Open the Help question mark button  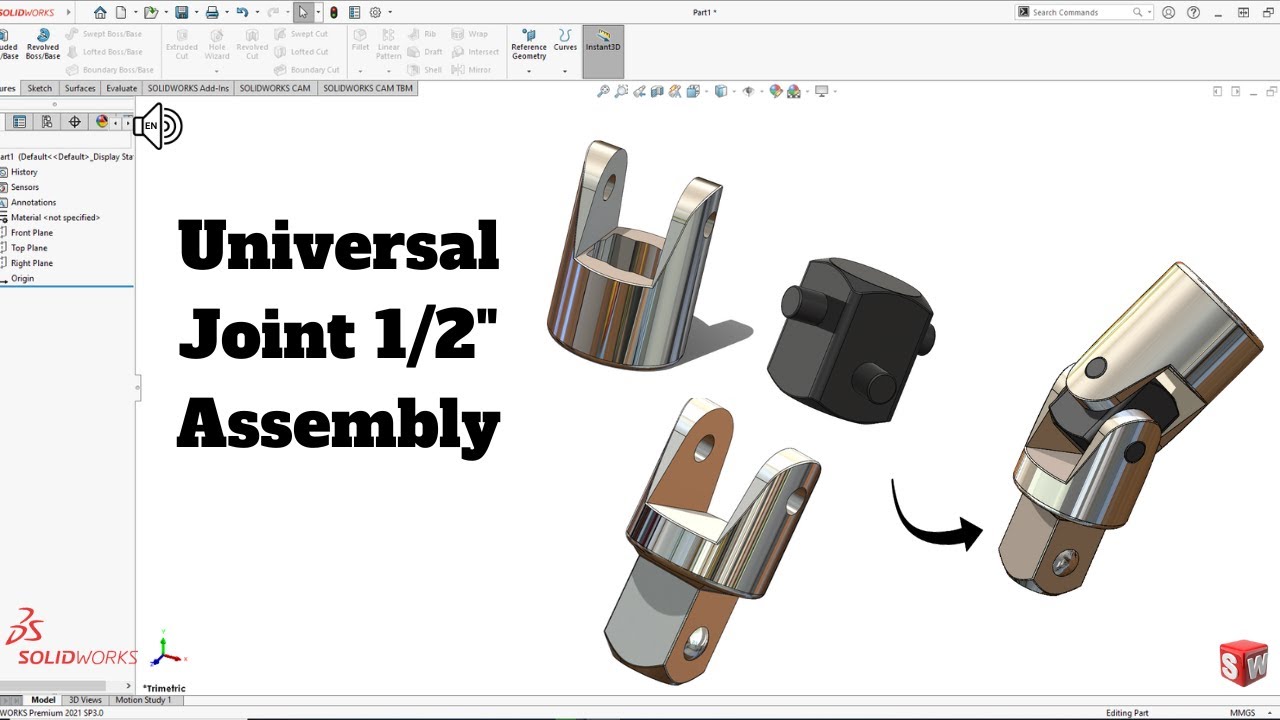click(x=1193, y=12)
